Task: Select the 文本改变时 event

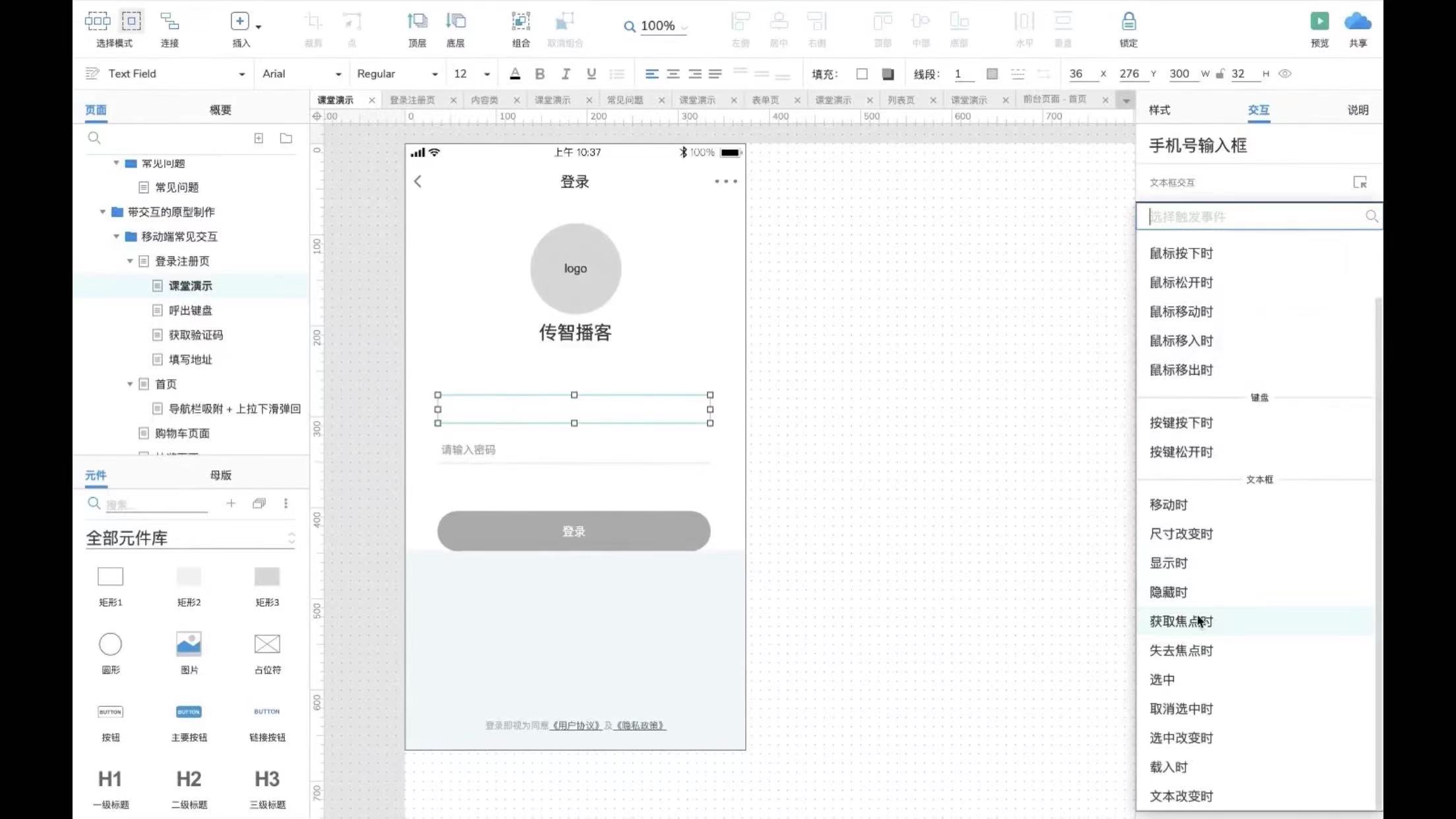Action: pos(1180,796)
